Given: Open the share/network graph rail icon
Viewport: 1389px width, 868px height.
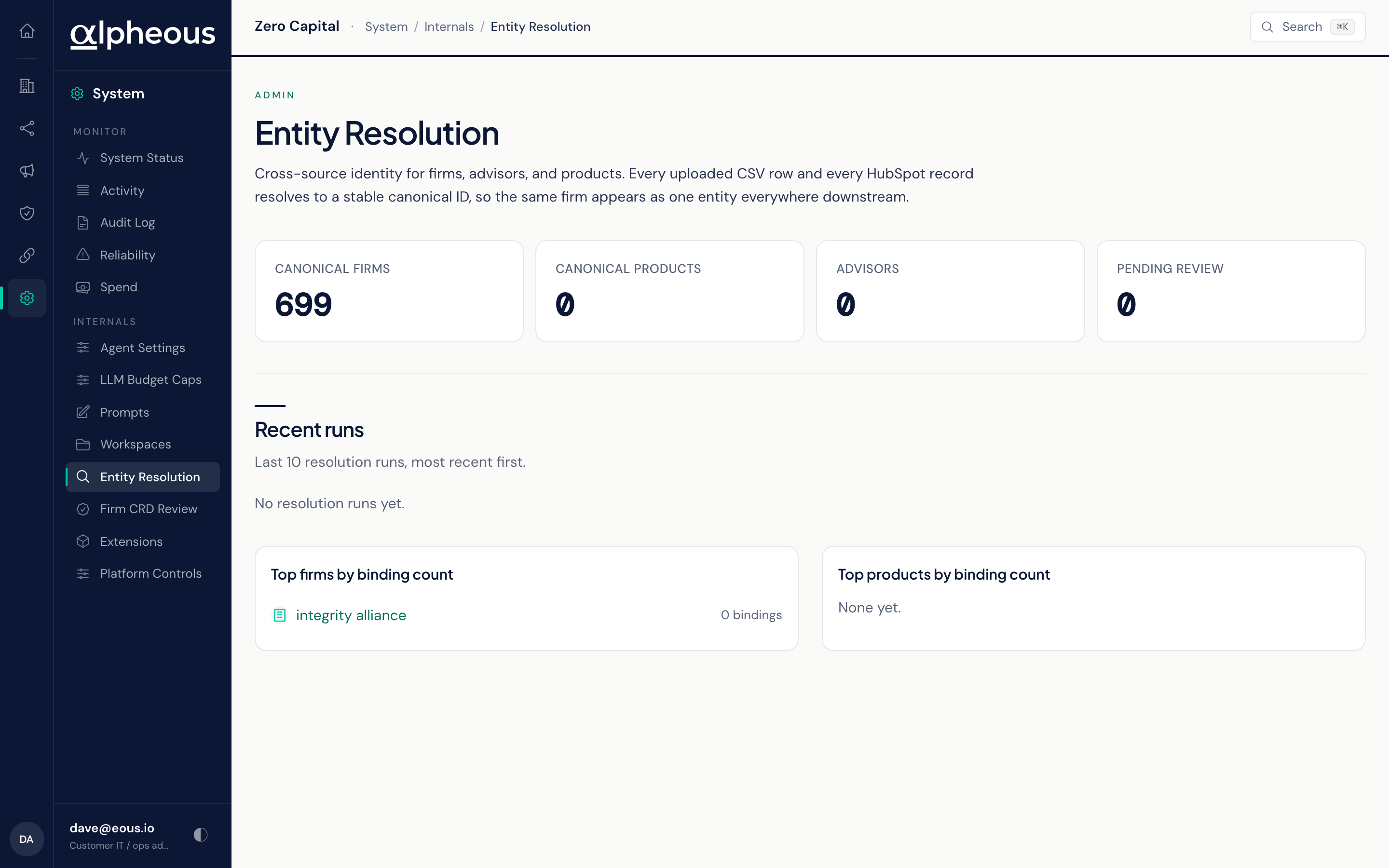Looking at the screenshot, I should coord(27,128).
